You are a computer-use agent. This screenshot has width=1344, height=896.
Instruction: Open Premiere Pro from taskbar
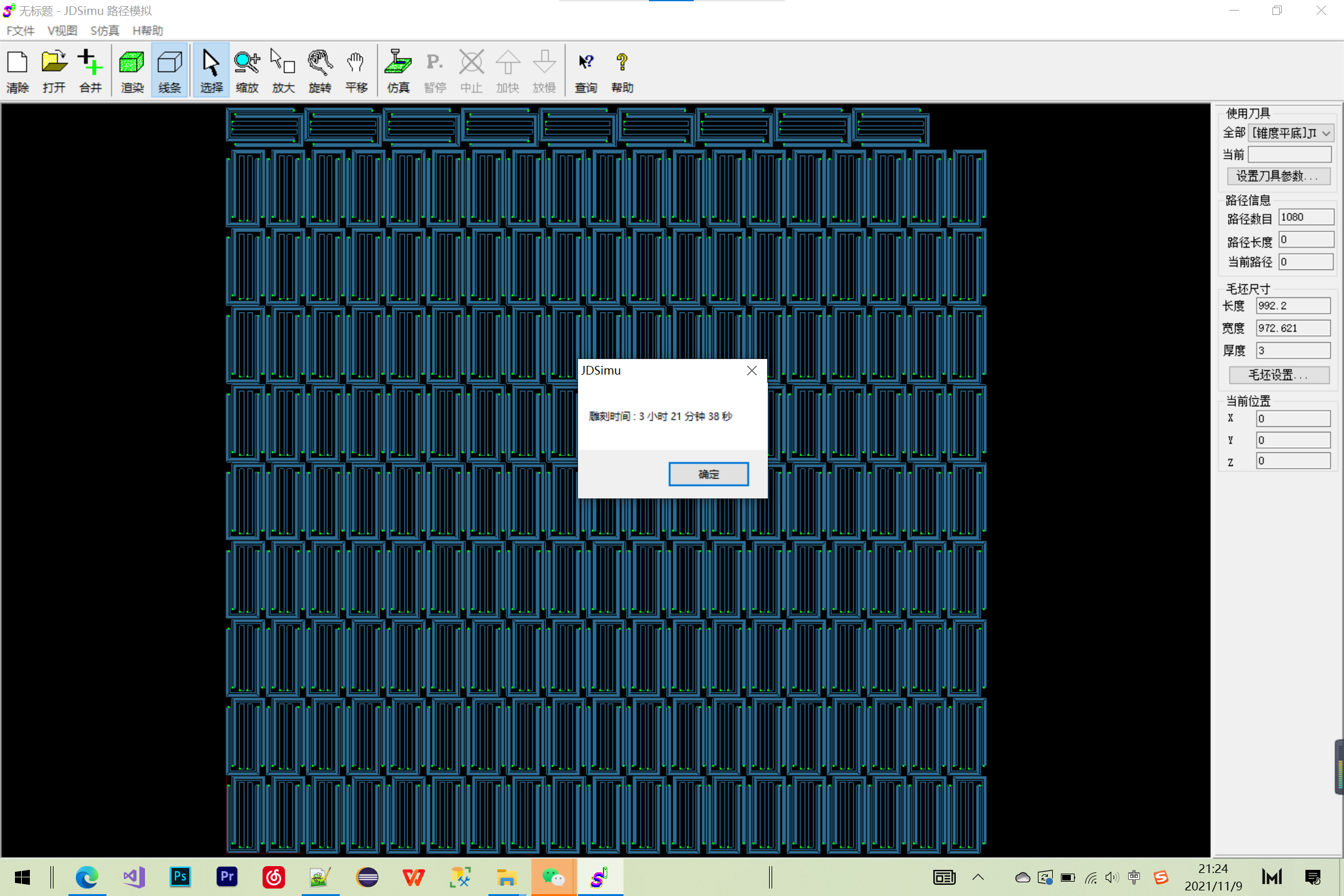[227, 877]
